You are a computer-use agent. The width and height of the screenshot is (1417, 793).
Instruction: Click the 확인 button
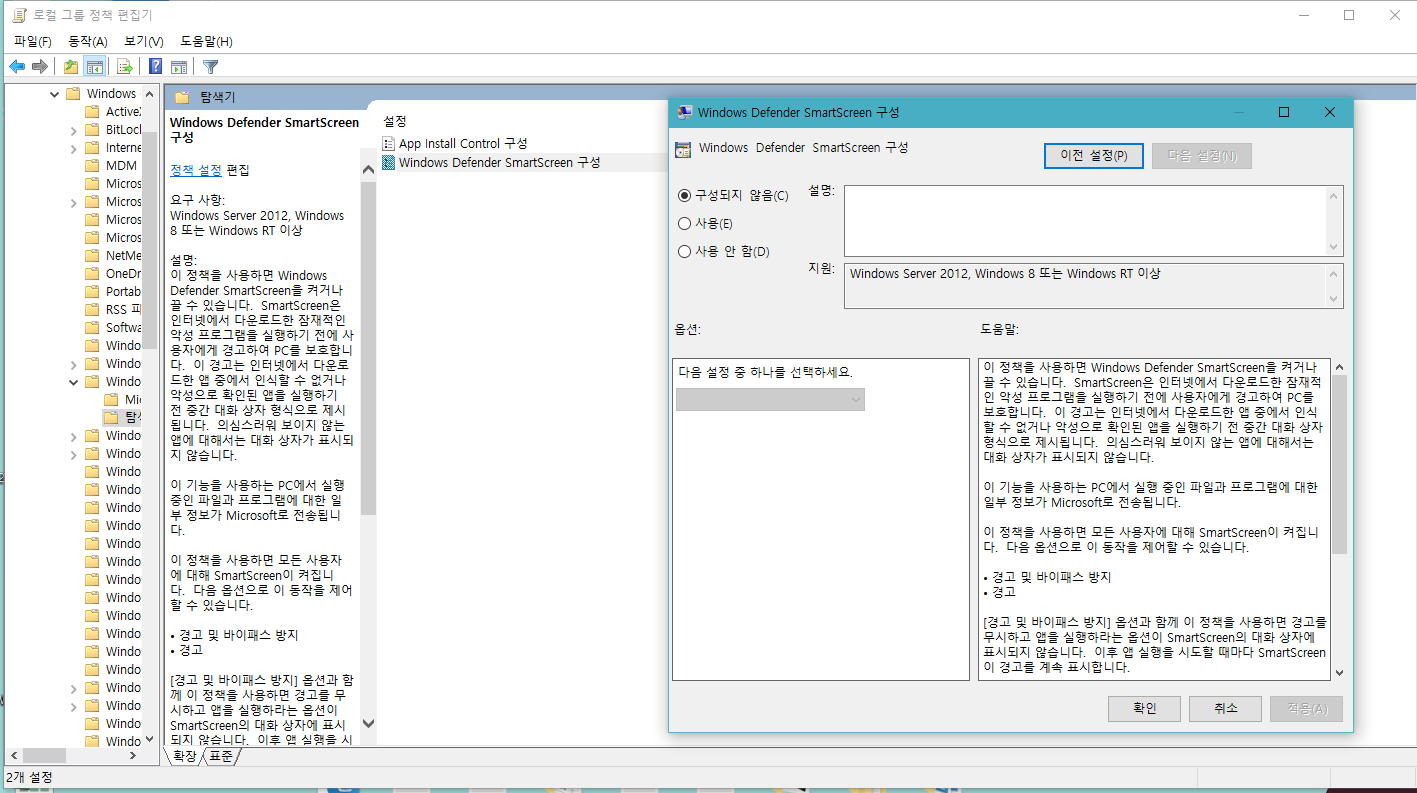[x=1144, y=708]
